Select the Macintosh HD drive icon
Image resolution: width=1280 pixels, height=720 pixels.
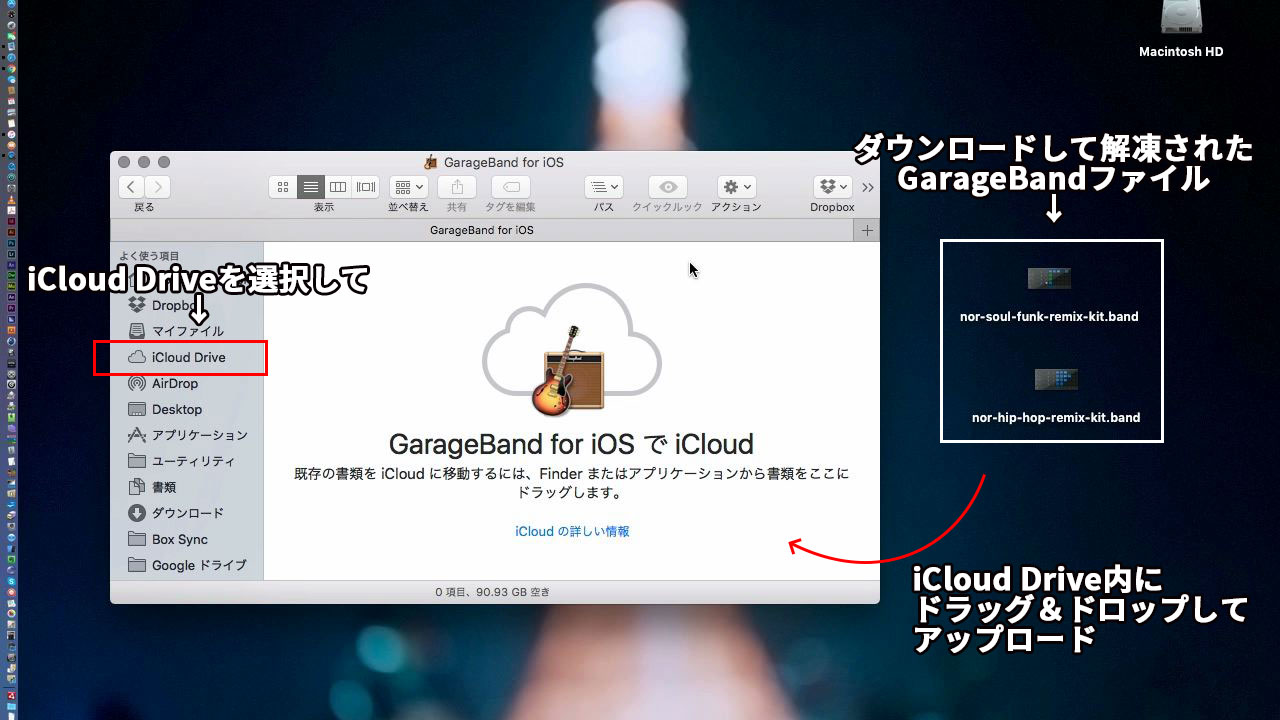(1181, 18)
